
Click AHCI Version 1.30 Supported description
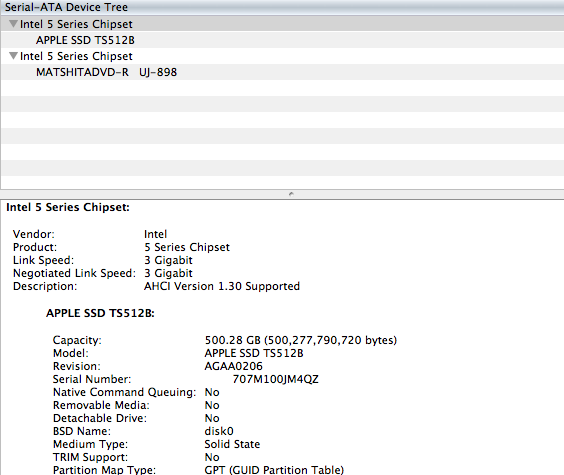point(222,286)
